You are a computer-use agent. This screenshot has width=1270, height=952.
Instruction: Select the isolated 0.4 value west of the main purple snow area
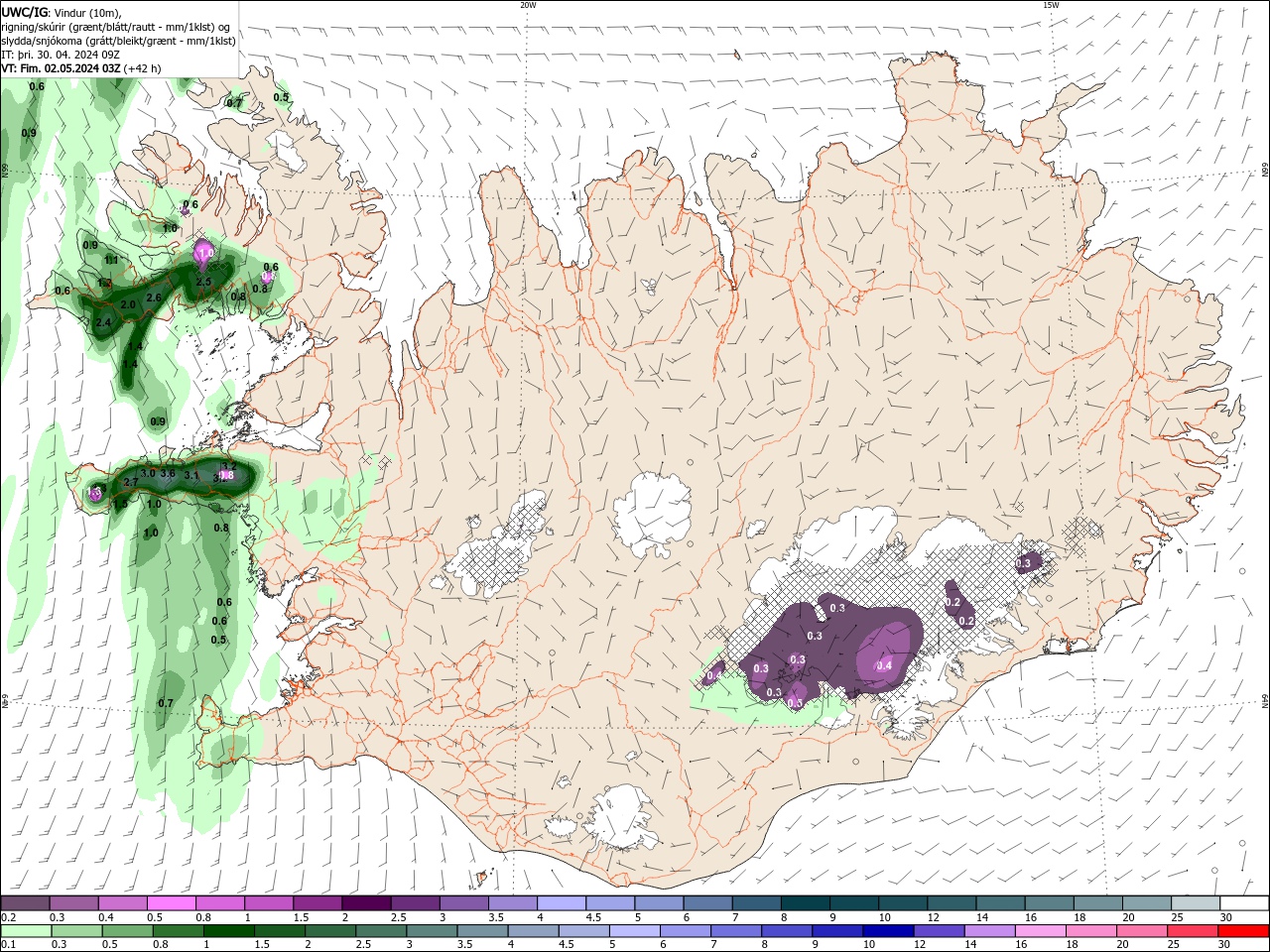click(x=714, y=676)
